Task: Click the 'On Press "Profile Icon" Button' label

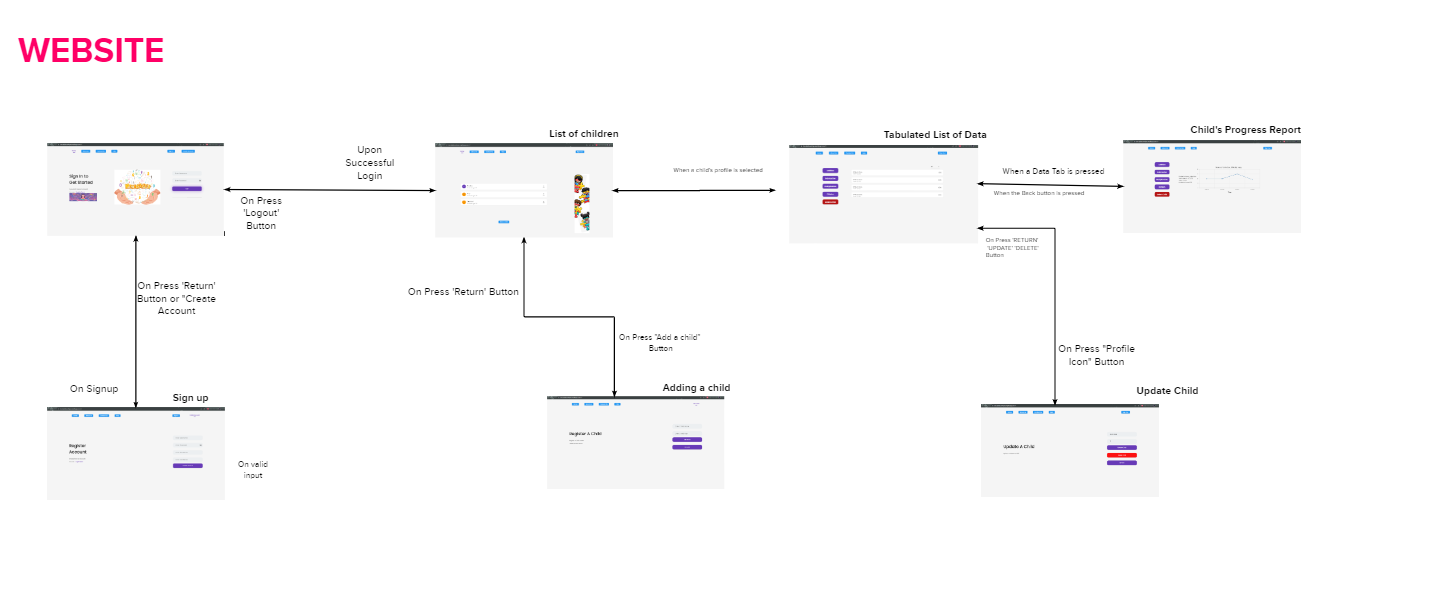Action: click(x=1097, y=355)
